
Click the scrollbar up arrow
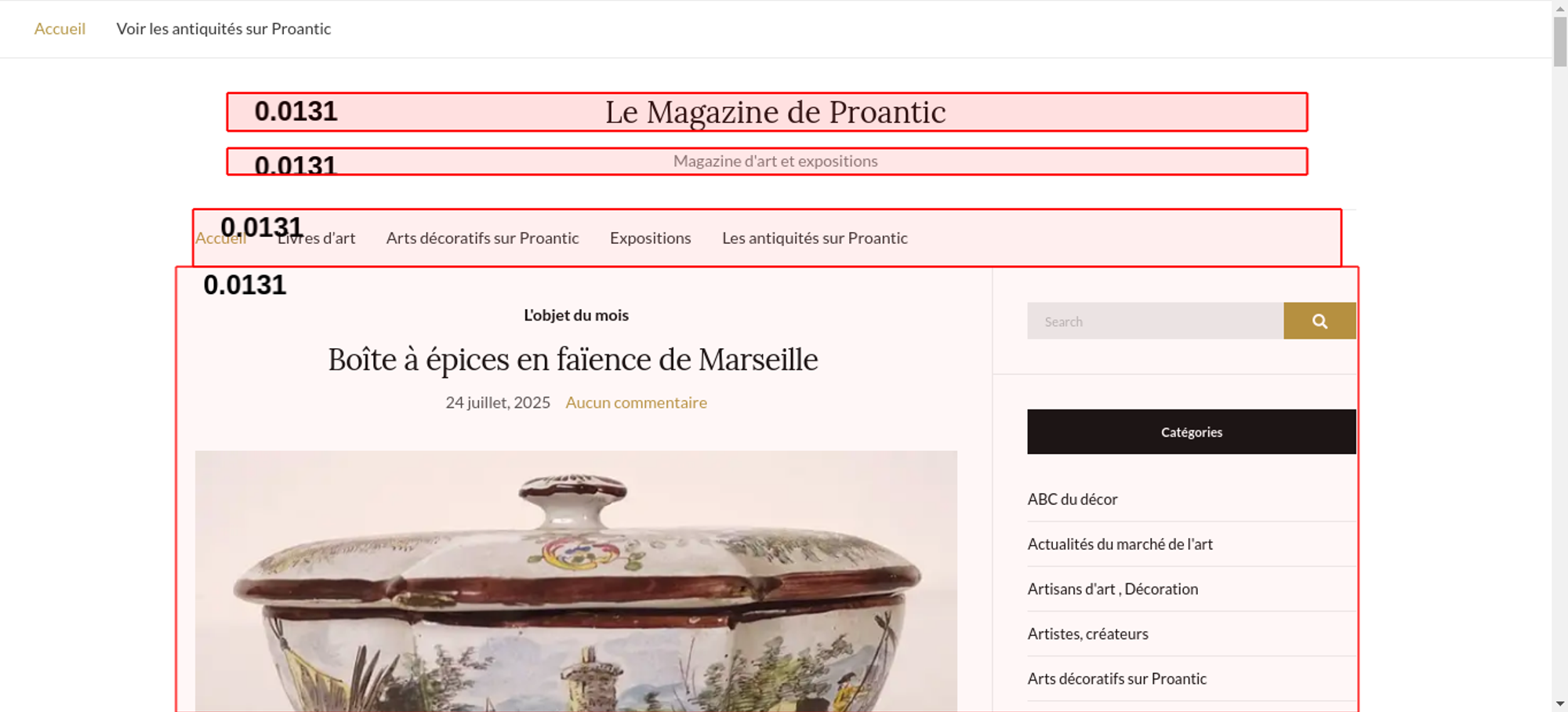coord(1560,8)
